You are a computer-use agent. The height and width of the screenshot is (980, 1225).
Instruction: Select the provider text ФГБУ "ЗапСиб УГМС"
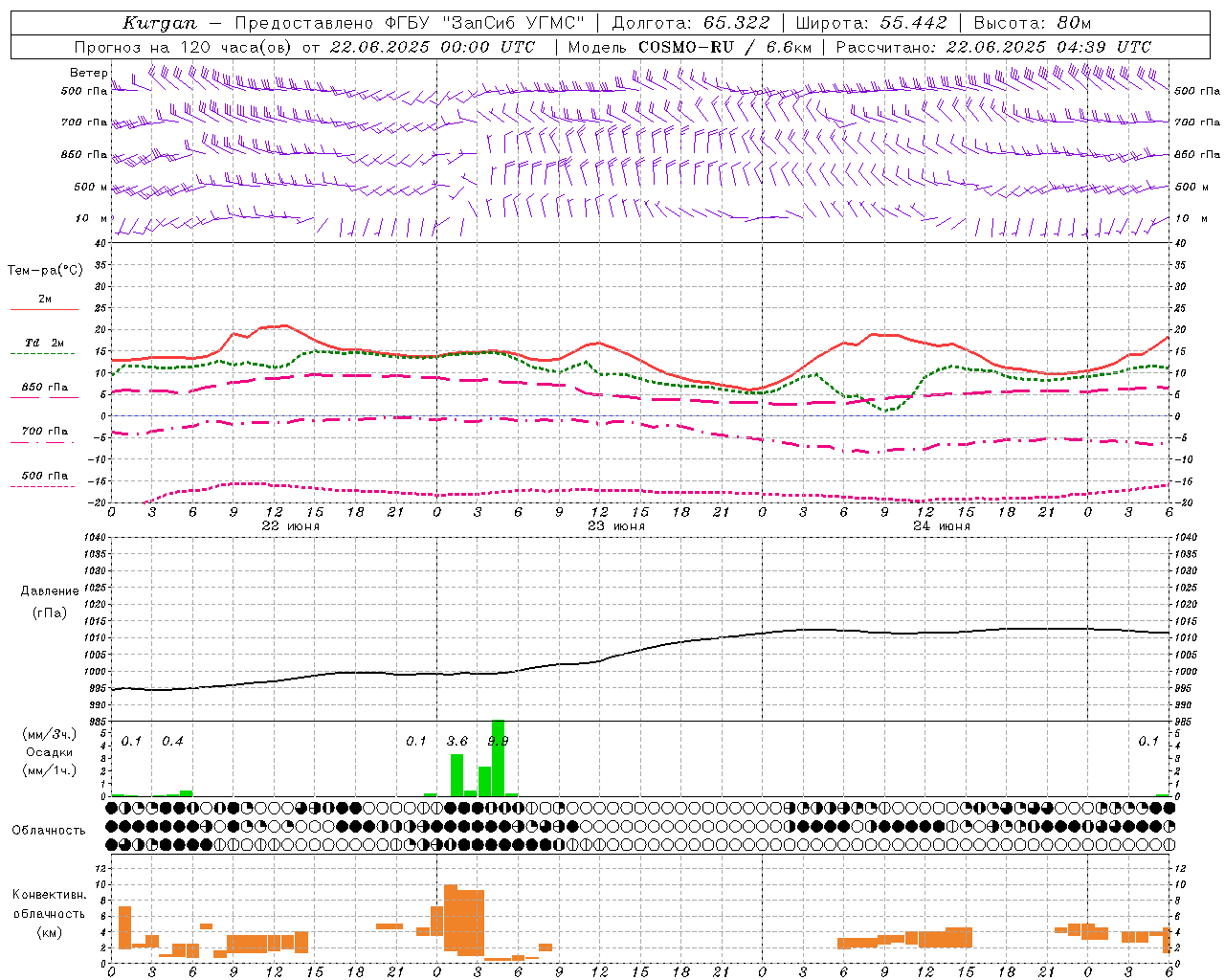[487, 23]
